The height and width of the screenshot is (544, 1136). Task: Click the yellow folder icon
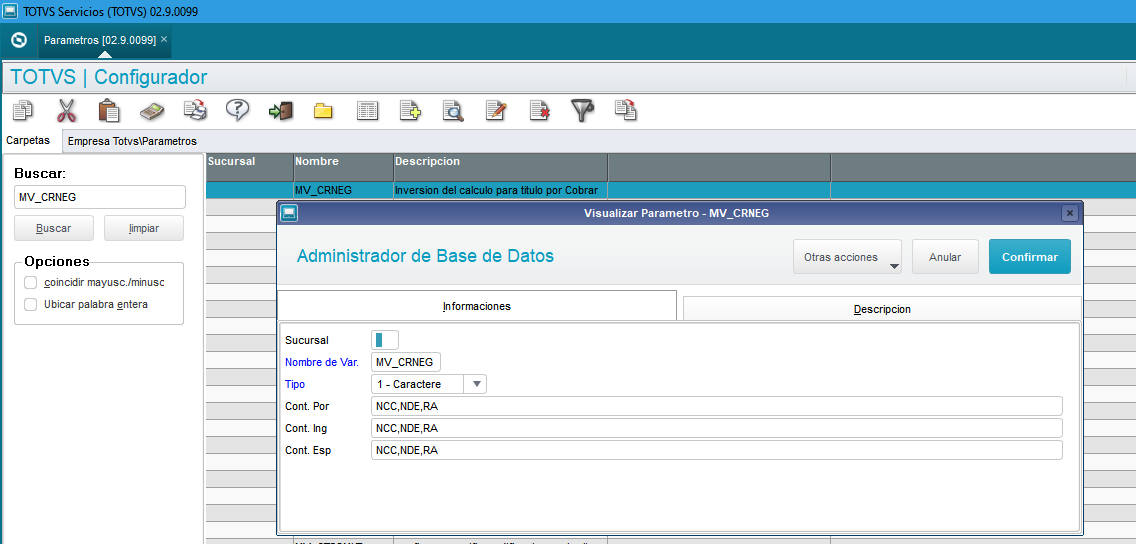coord(322,111)
